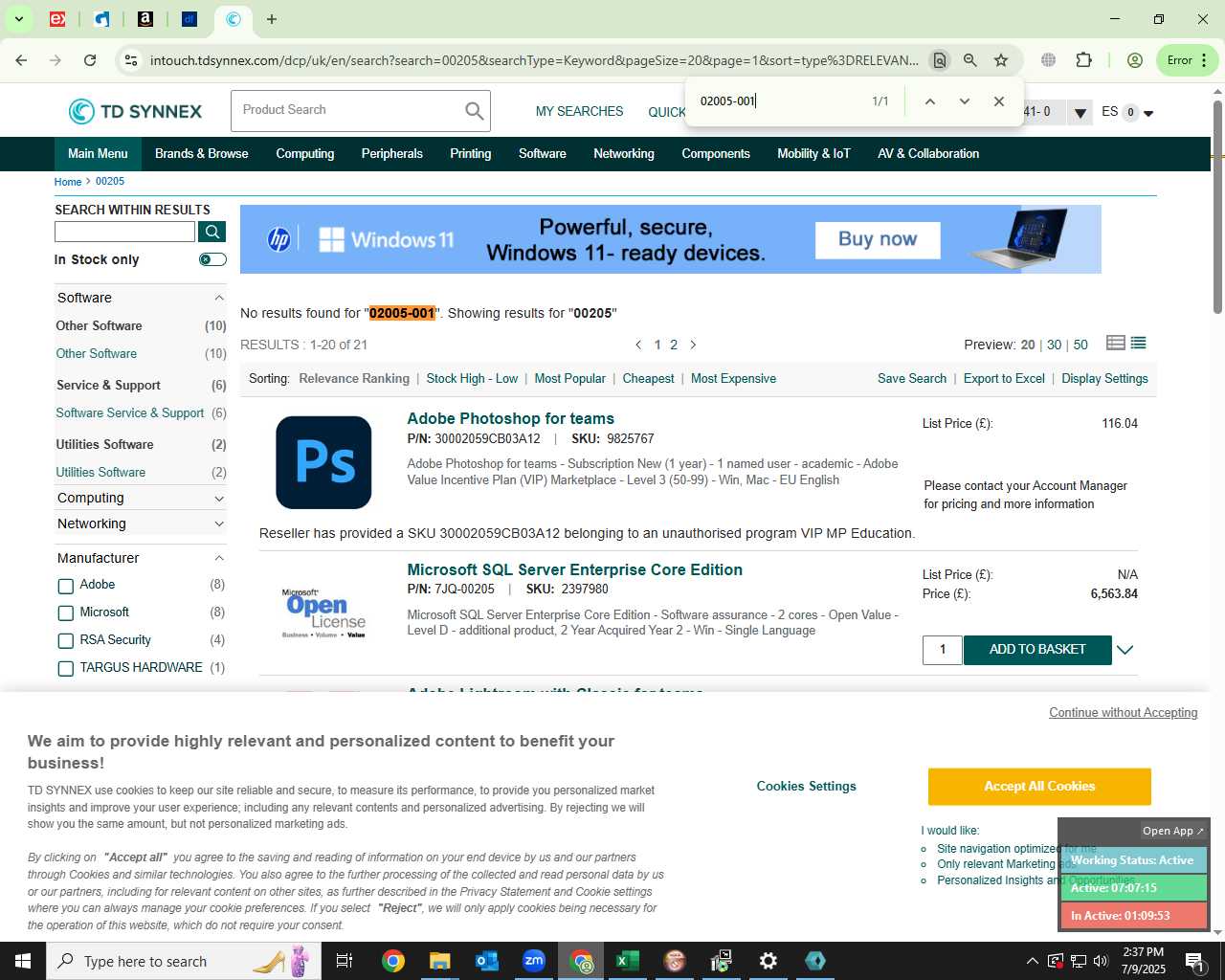This screenshot has height=980, width=1225.
Task: Open Settings gear in the taskbar
Action: pos(768,961)
